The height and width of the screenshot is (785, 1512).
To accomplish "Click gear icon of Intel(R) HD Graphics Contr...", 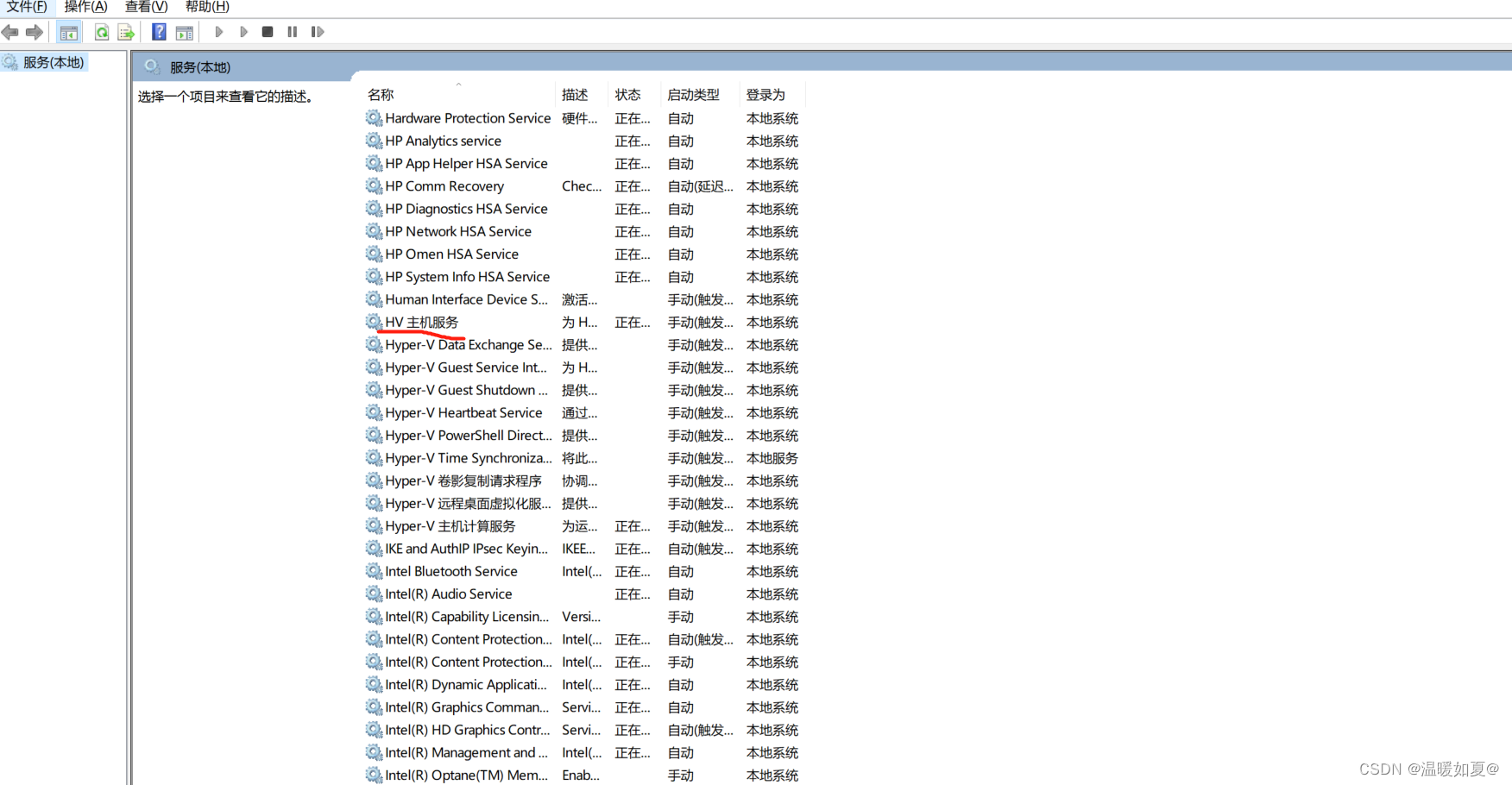I will [x=374, y=730].
